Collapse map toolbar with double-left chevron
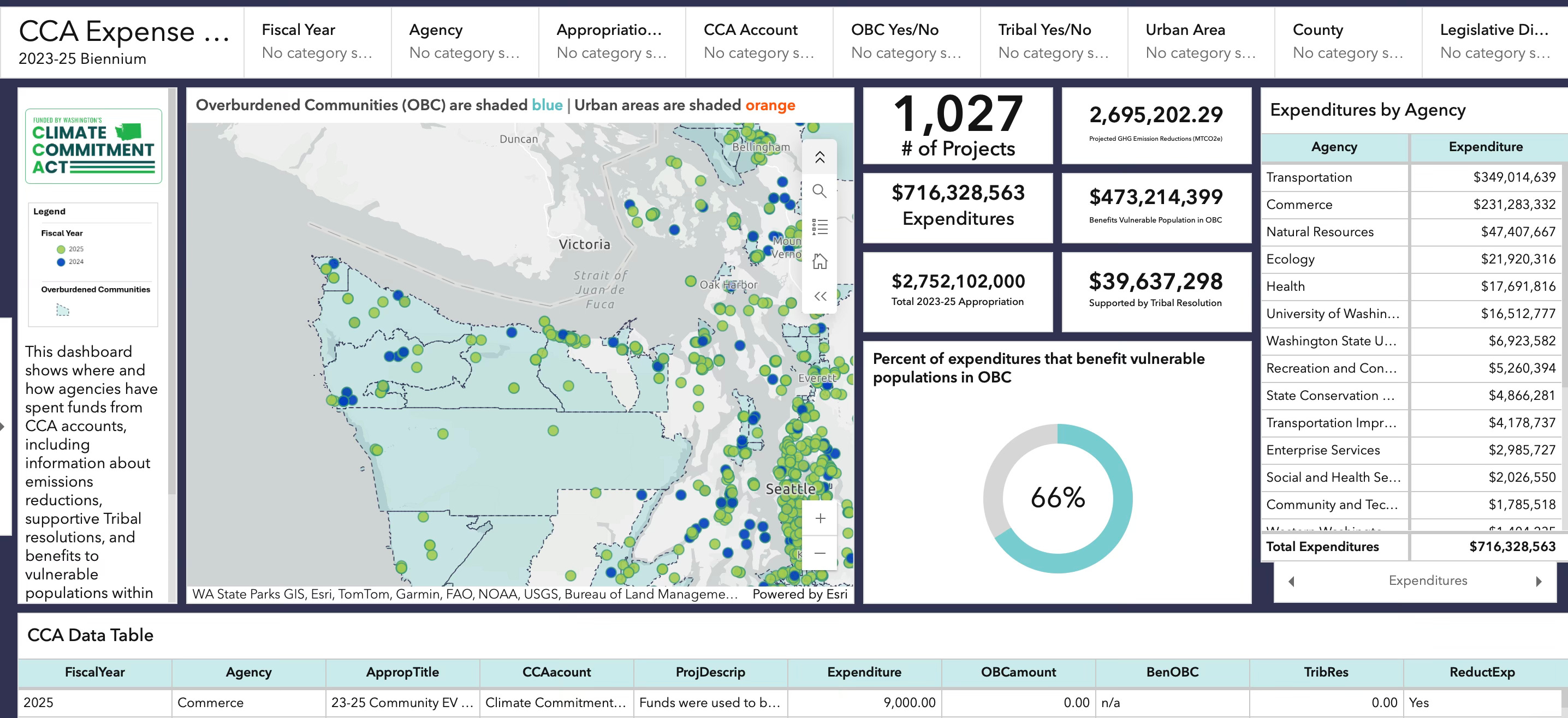Viewport: 1568px width, 718px height. (x=819, y=296)
